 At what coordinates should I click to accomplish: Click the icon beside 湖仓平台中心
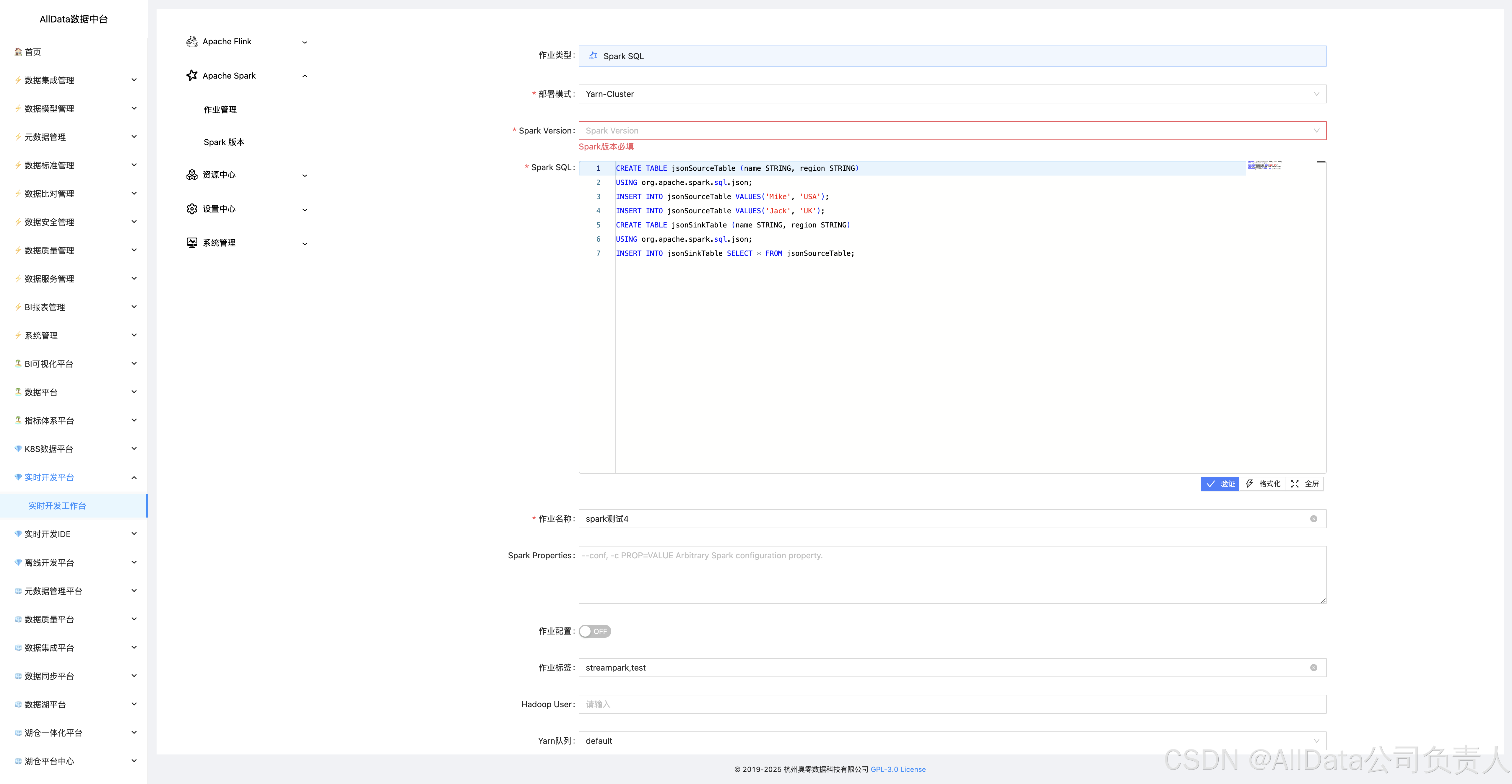coord(18,761)
